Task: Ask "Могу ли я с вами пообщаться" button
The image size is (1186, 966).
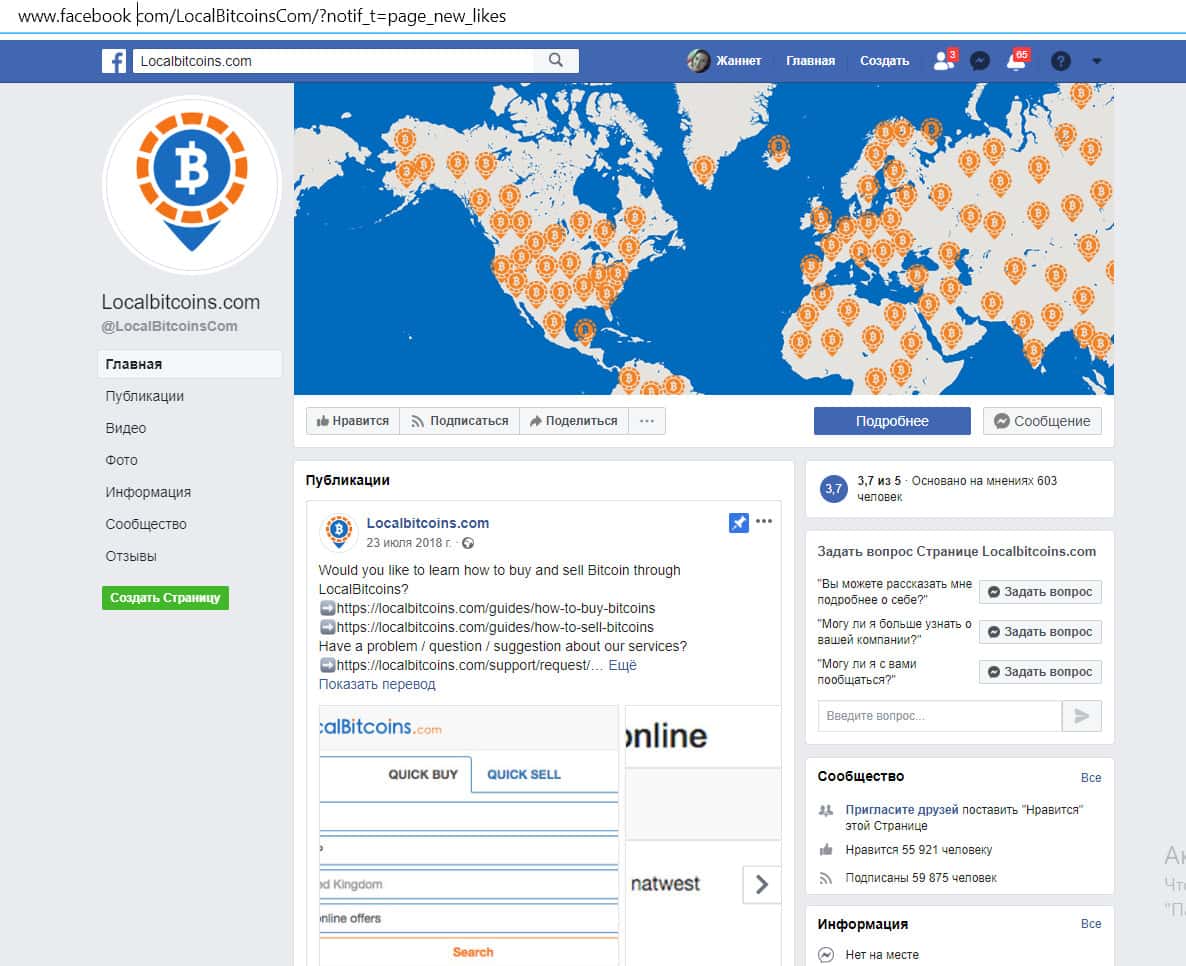Action: click(1040, 672)
